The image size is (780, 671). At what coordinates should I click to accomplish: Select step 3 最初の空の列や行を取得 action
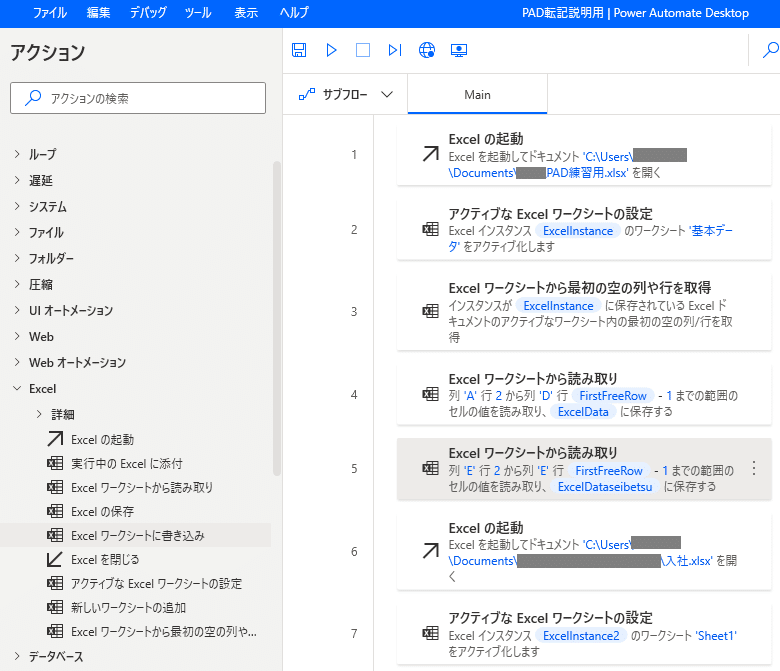(x=584, y=312)
